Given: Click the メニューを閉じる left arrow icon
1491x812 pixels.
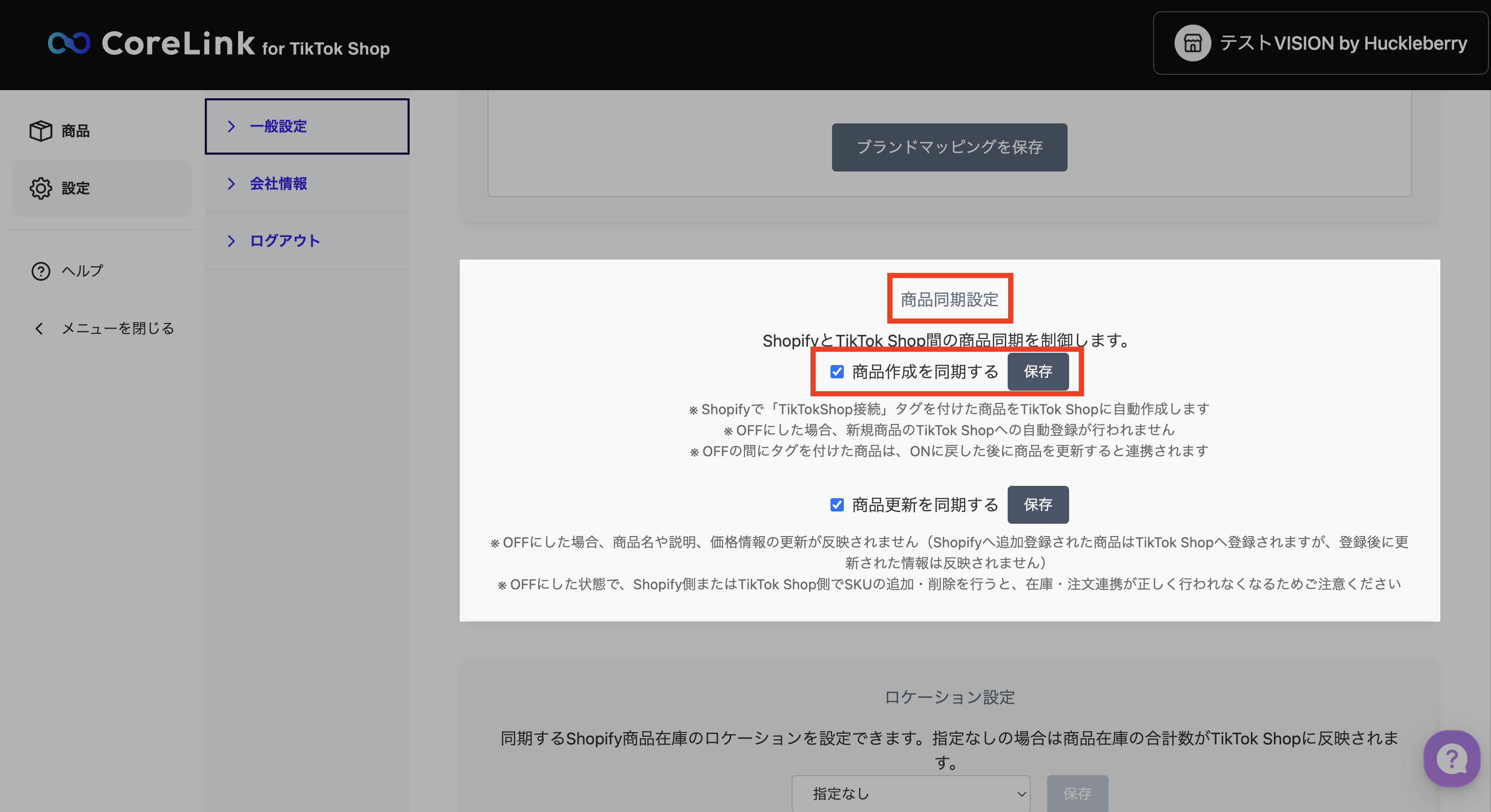Looking at the screenshot, I should 39,329.
